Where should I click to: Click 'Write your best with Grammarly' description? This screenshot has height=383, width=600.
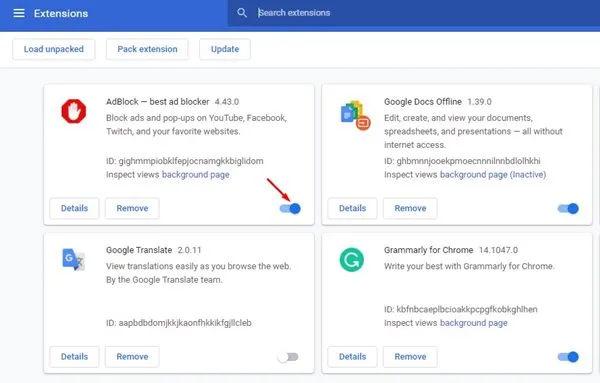pyautogui.click(x=469, y=266)
